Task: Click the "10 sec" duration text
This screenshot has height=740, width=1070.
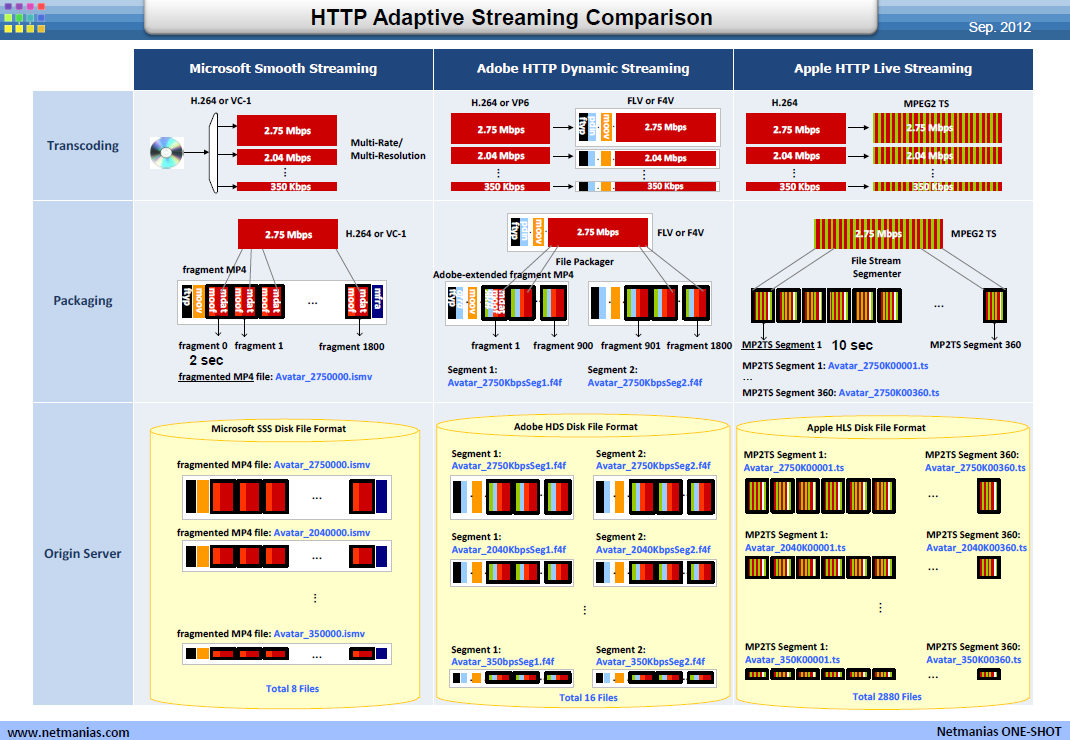Action: tap(852, 345)
